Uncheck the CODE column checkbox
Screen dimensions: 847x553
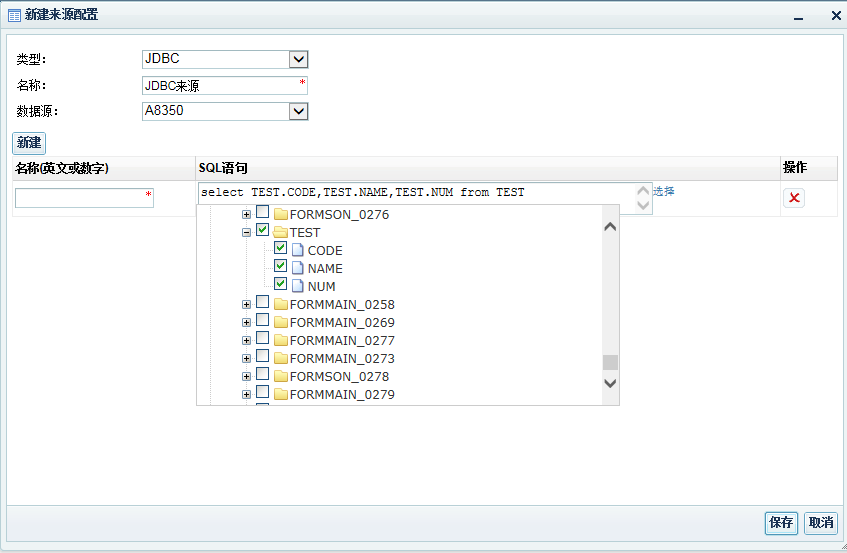pos(280,247)
